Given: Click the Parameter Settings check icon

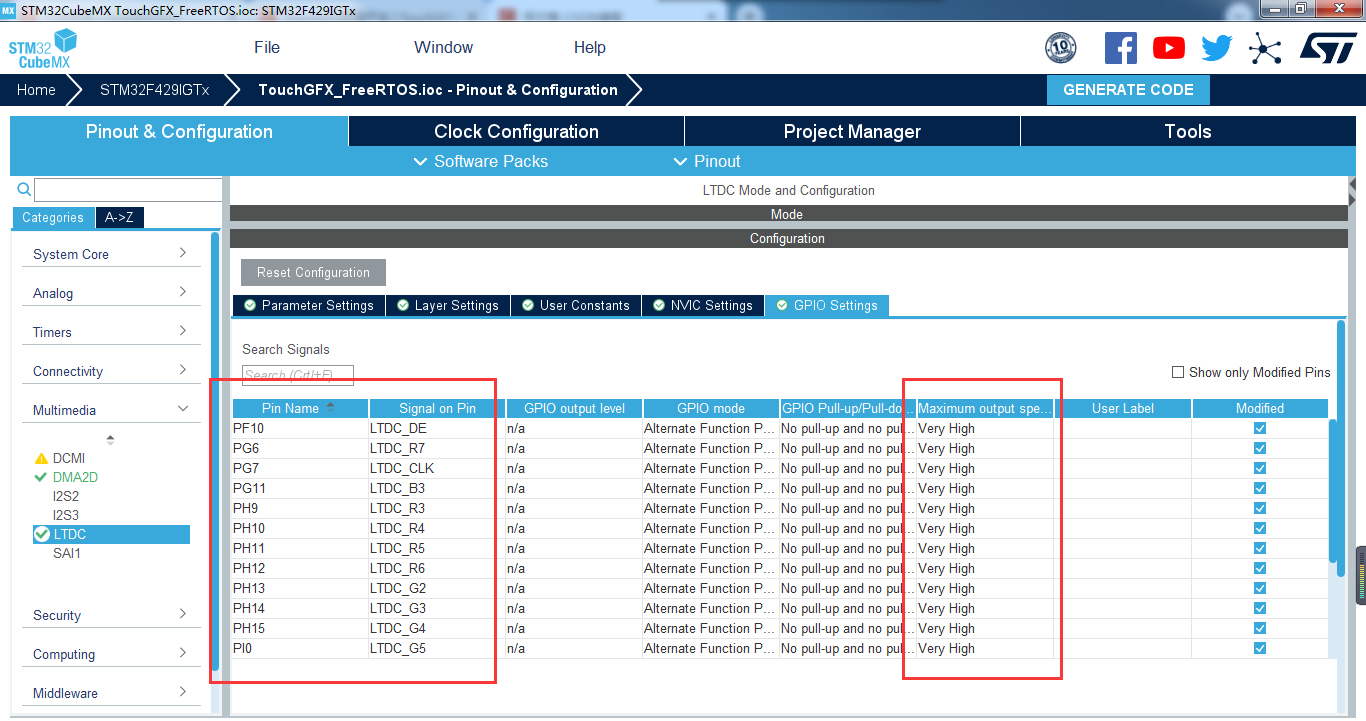Looking at the screenshot, I should (250, 305).
